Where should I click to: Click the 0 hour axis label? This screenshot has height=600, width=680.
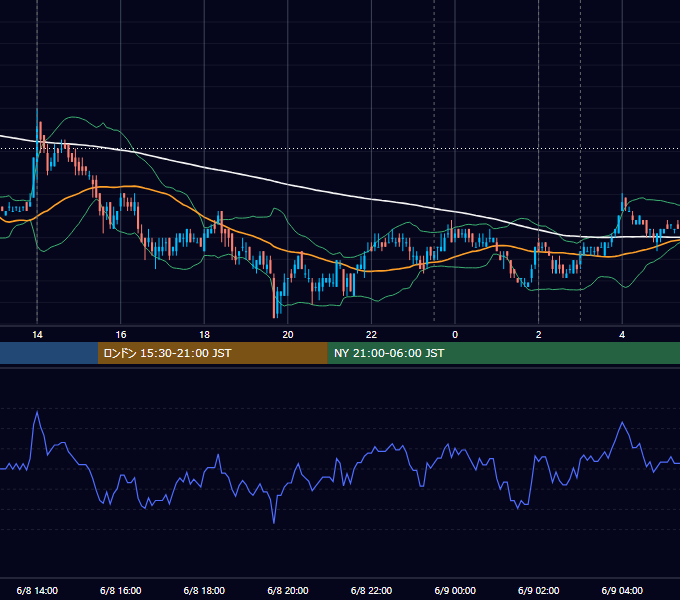click(x=455, y=335)
